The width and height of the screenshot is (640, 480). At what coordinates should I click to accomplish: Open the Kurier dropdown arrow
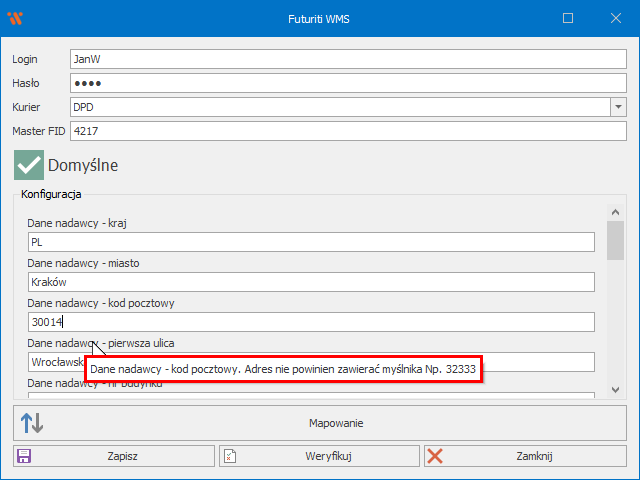pyautogui.click(x=618, y=107)
